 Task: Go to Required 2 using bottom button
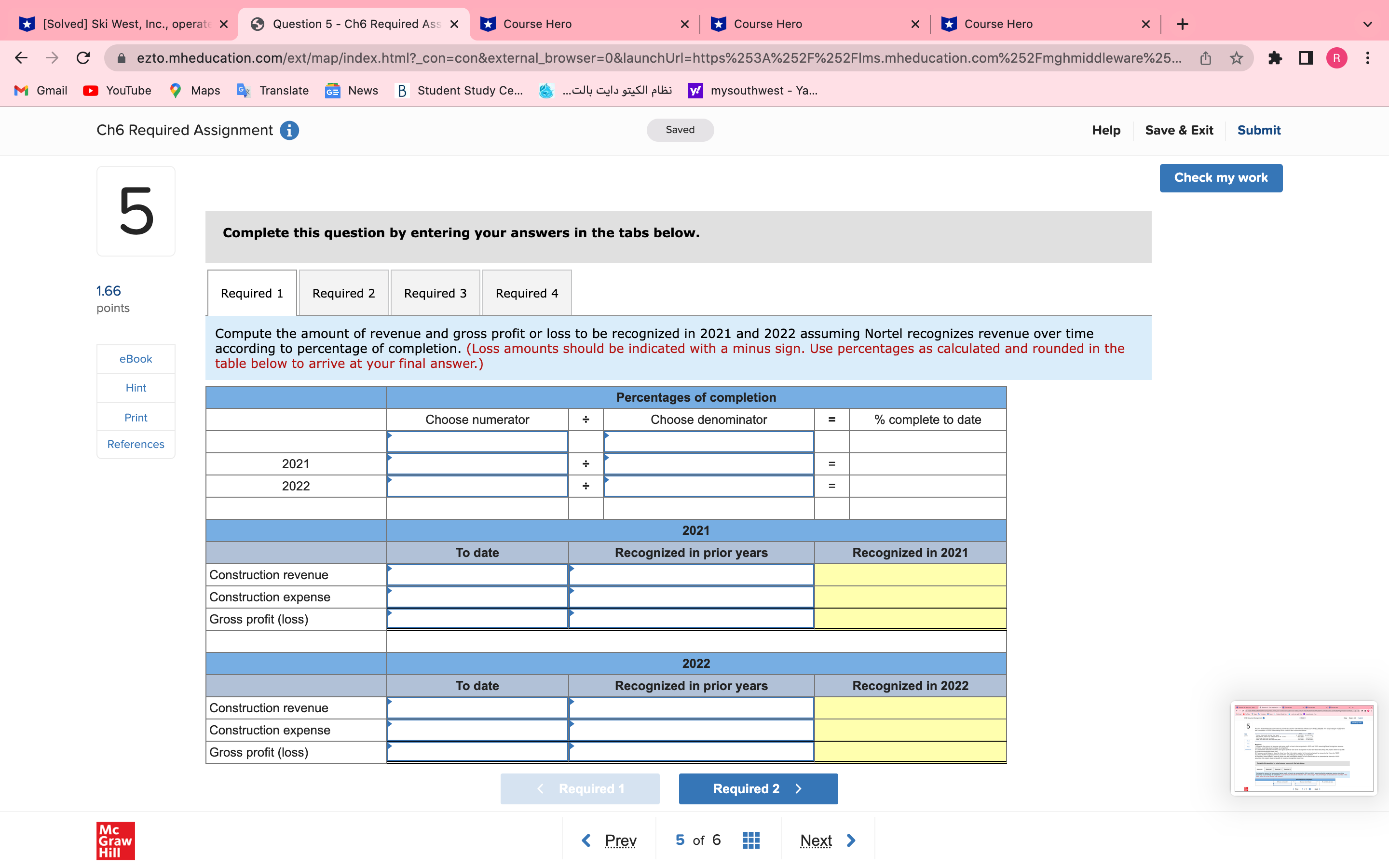tap(758, 789)
